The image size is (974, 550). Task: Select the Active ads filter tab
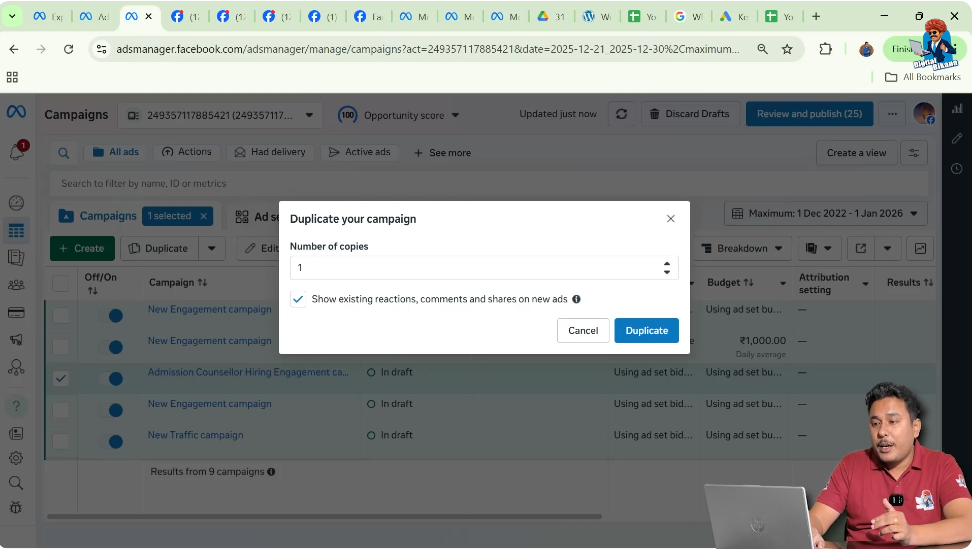pyautogui.click(x=360, y=152)
